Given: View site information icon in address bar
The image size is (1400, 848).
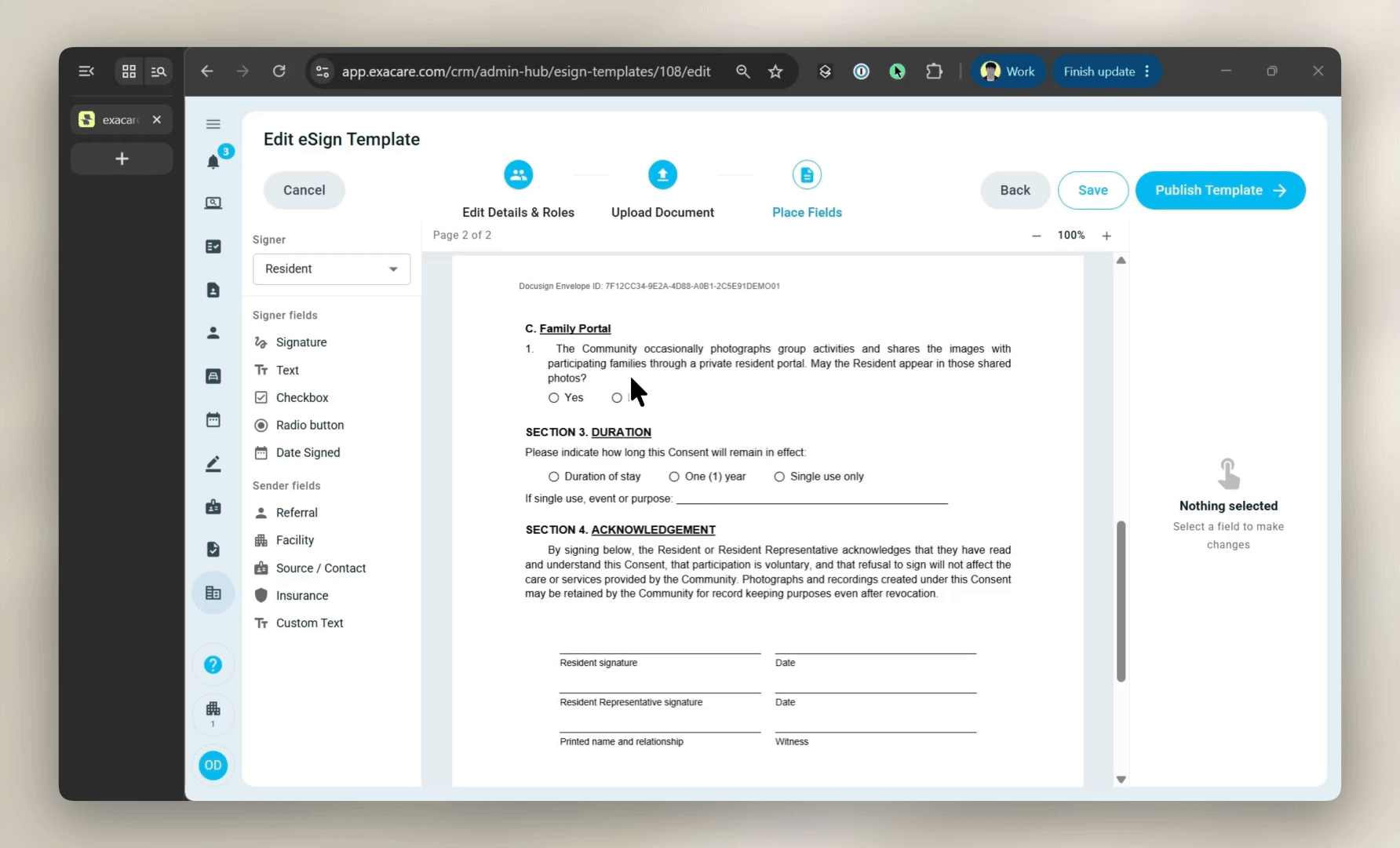Looking at the screenshot, I should 323,71.
